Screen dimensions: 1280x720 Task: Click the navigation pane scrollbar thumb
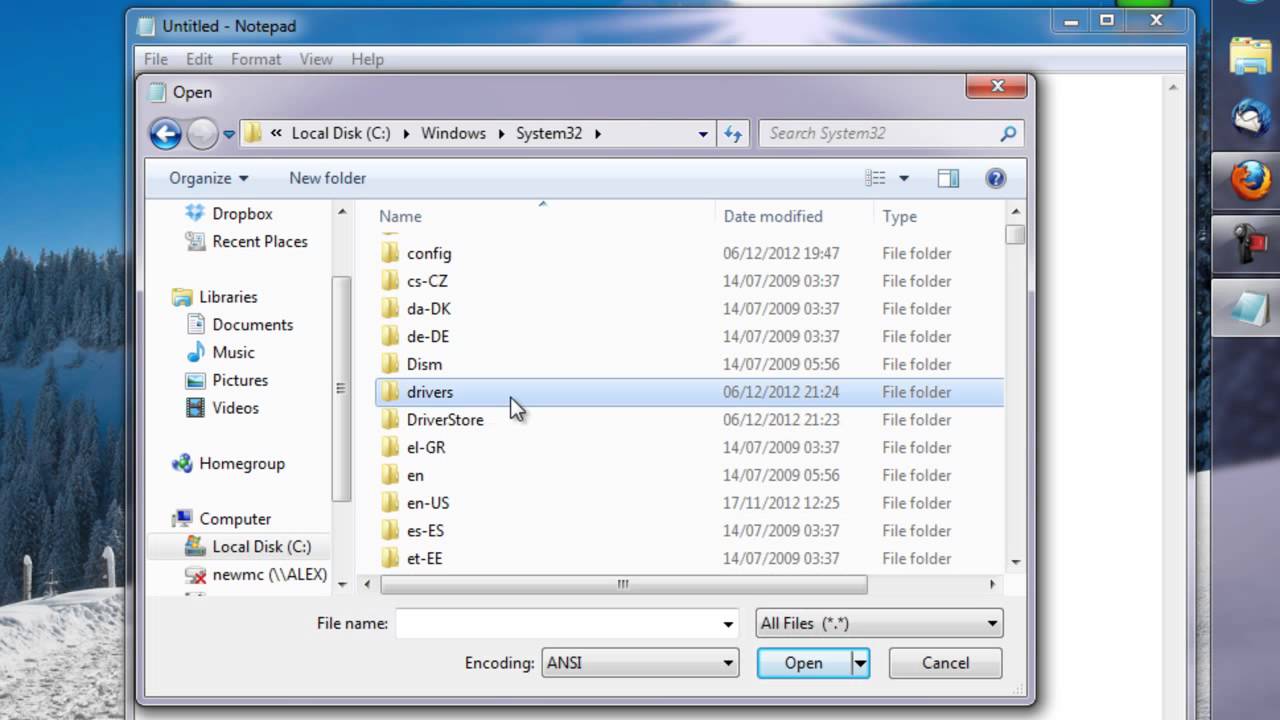(340, 388)
